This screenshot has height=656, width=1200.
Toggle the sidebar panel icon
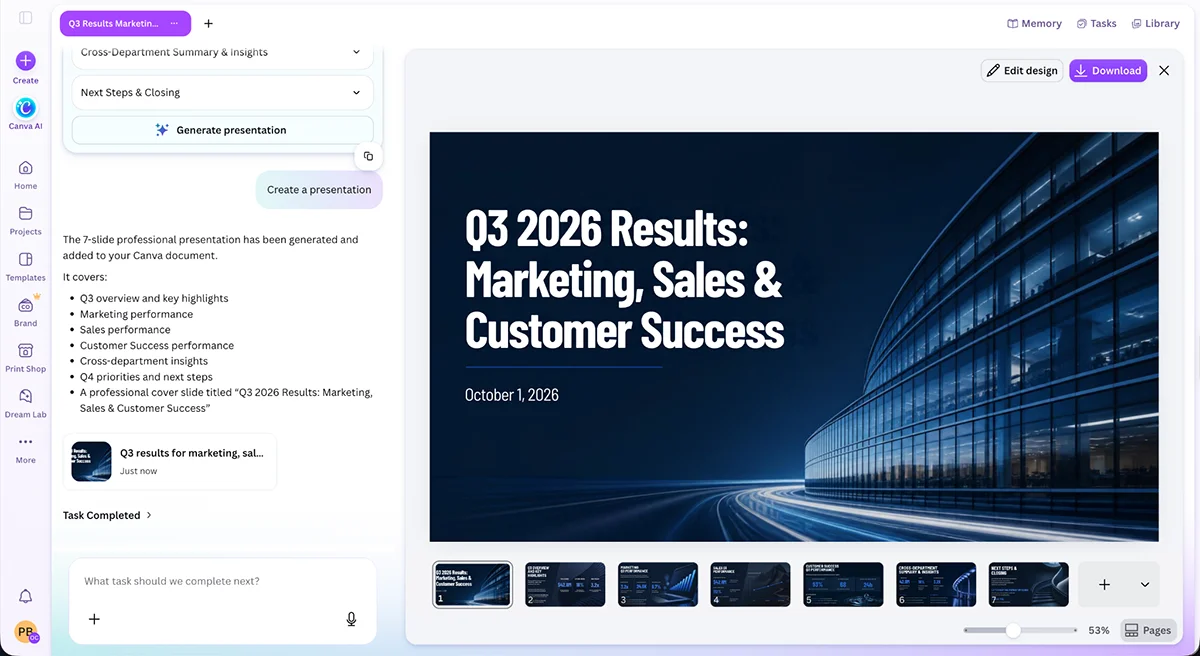(26, 18)
